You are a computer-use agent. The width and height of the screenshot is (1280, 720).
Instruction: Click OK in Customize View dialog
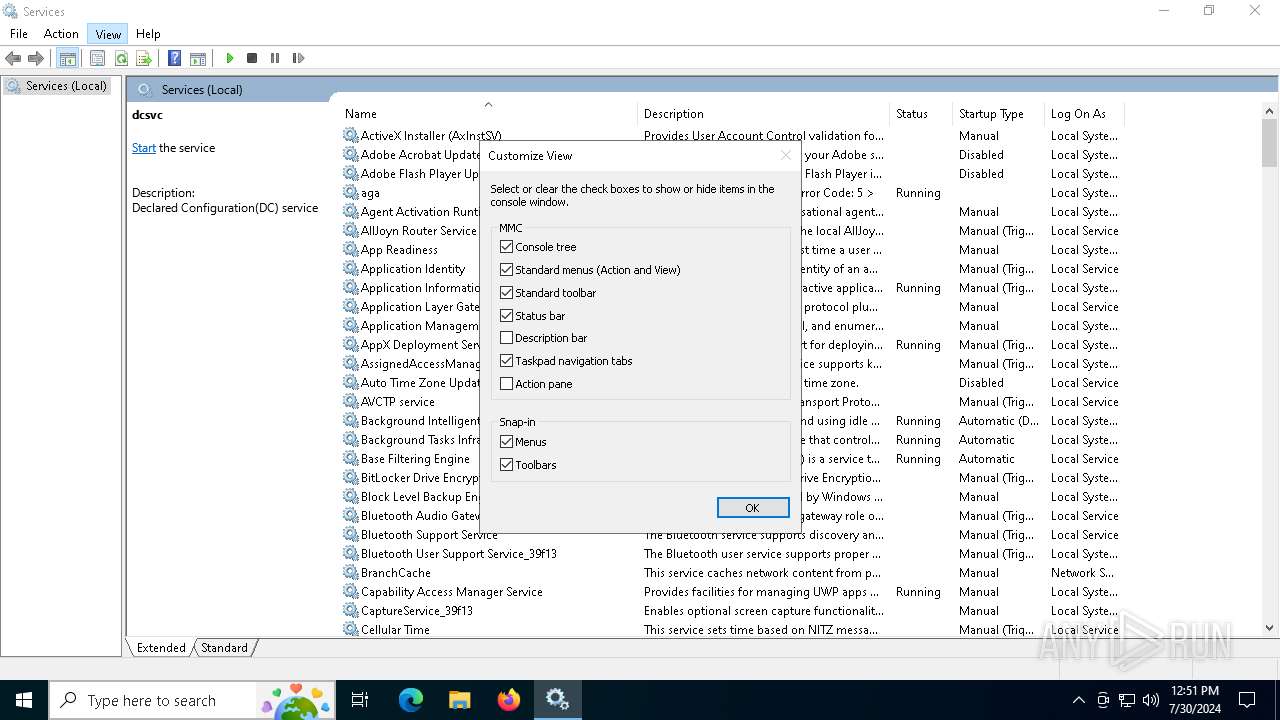pyautogui.click(x=753, y=508)
